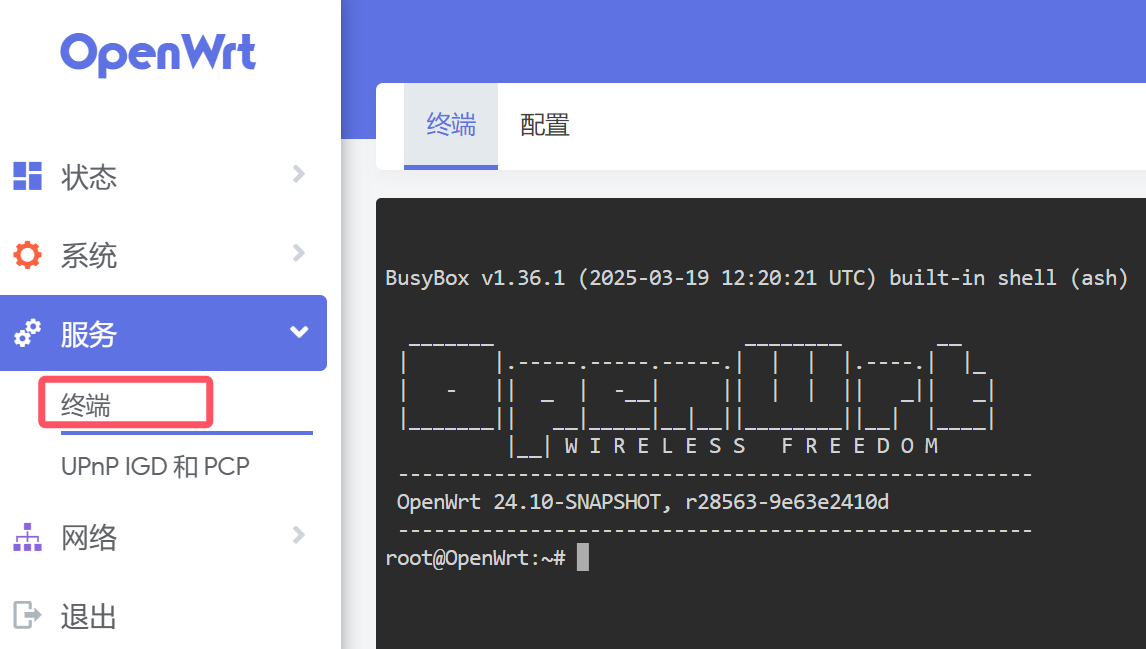This screenshot has height=649, width=1146.
Task: Click the orange 系统 gear icon
Action: [27, 255]
